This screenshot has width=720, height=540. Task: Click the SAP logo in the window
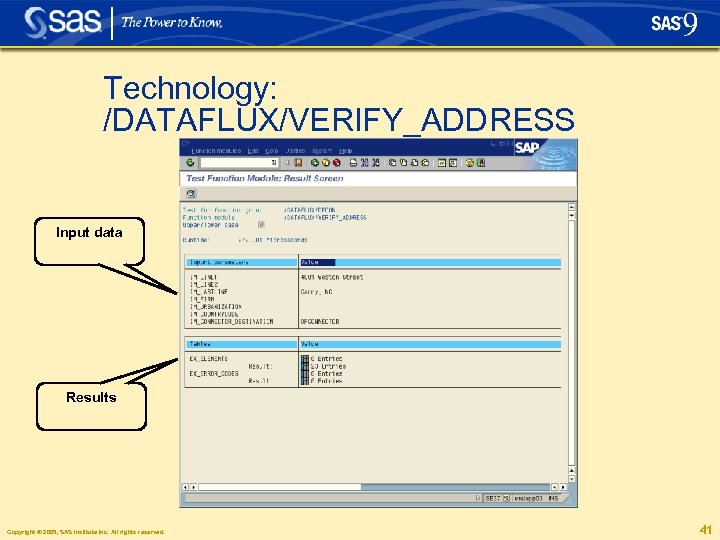click(x=527, y=147)
